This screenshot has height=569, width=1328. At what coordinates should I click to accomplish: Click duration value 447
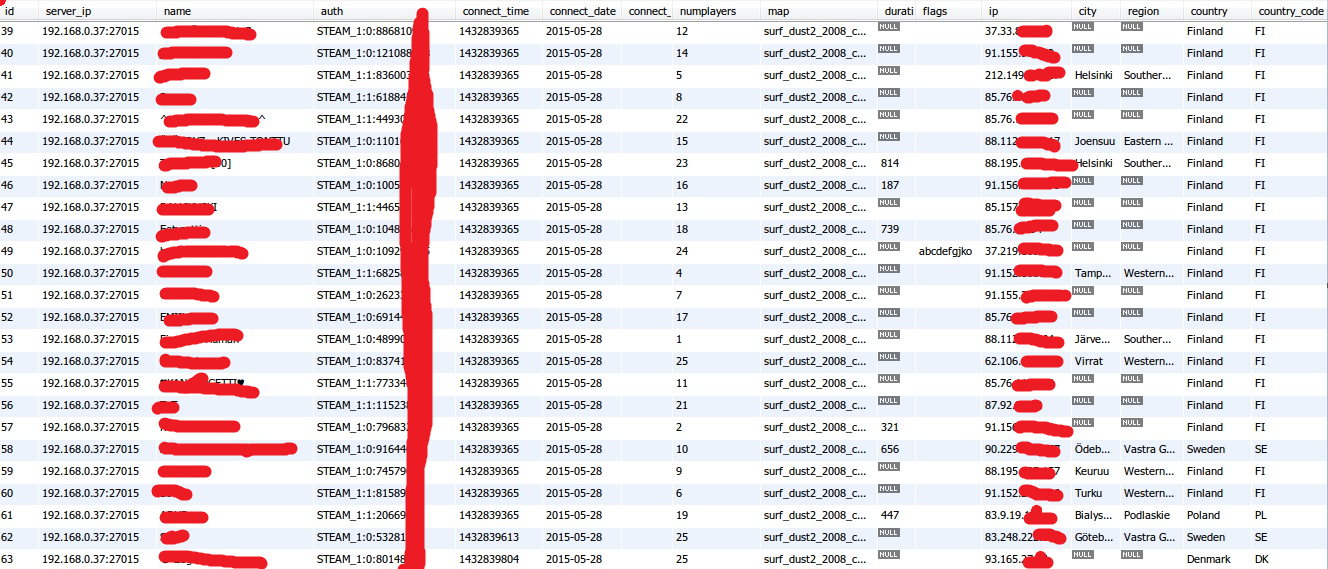[x=889, y=515]
